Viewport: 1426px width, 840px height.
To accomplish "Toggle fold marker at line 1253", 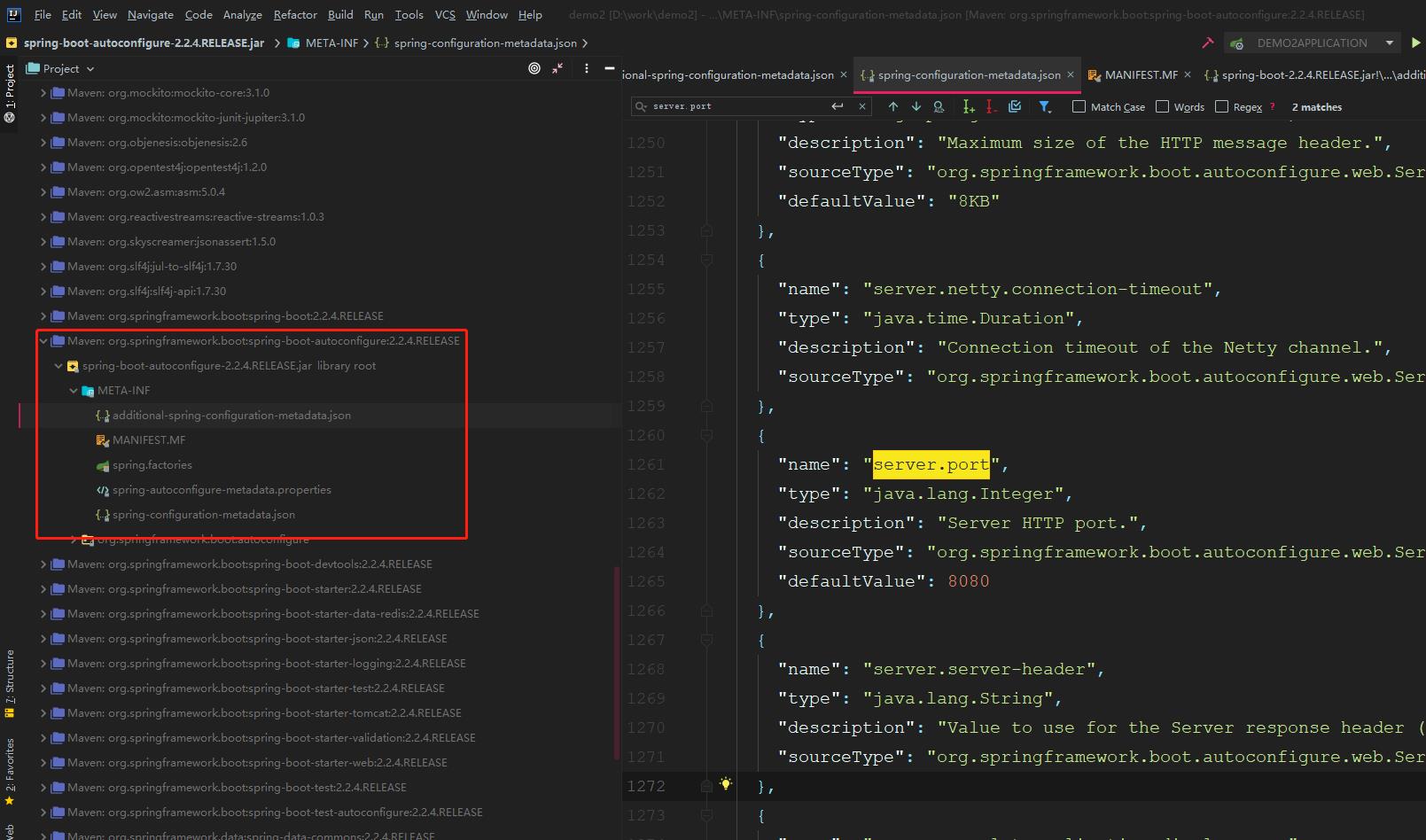I will click(706, 230).
